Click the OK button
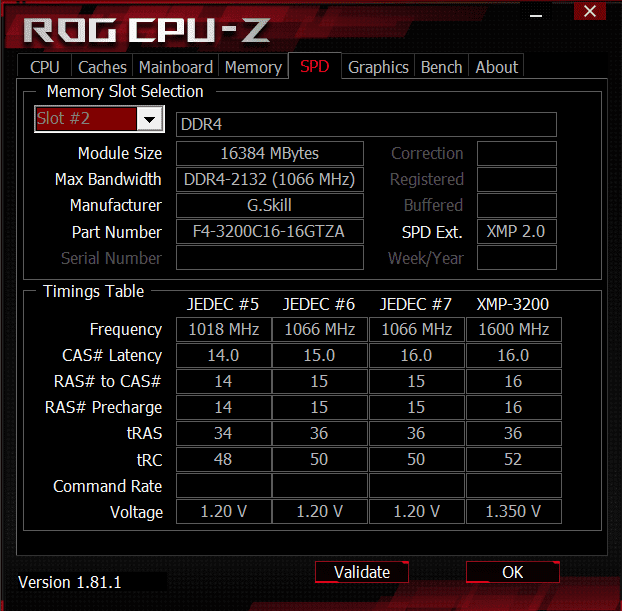 [x=513, y=572]
